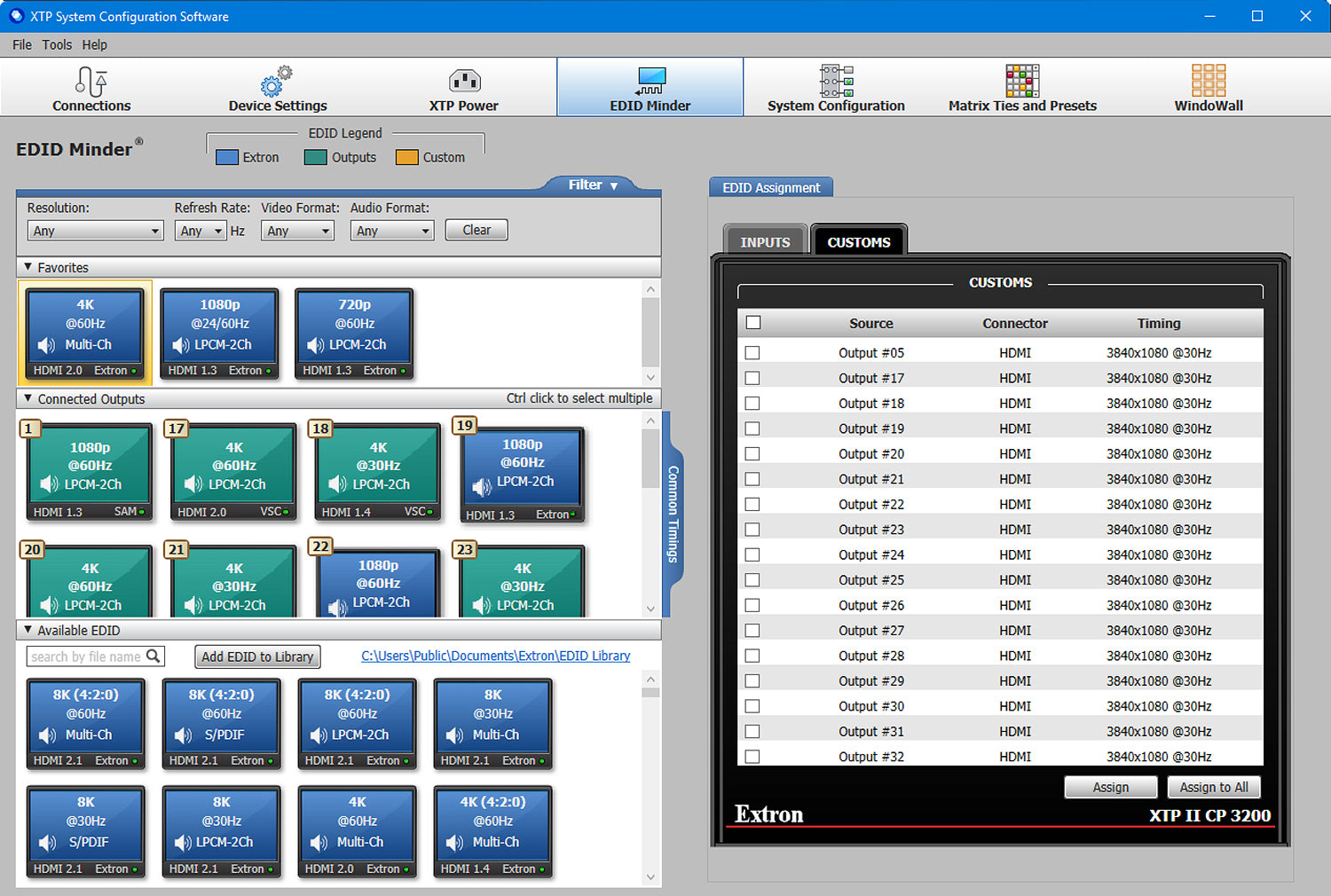
Task: Select 8K (4:2:0) @60Hz S/PDIF EDID
Action: coord(221,724)
